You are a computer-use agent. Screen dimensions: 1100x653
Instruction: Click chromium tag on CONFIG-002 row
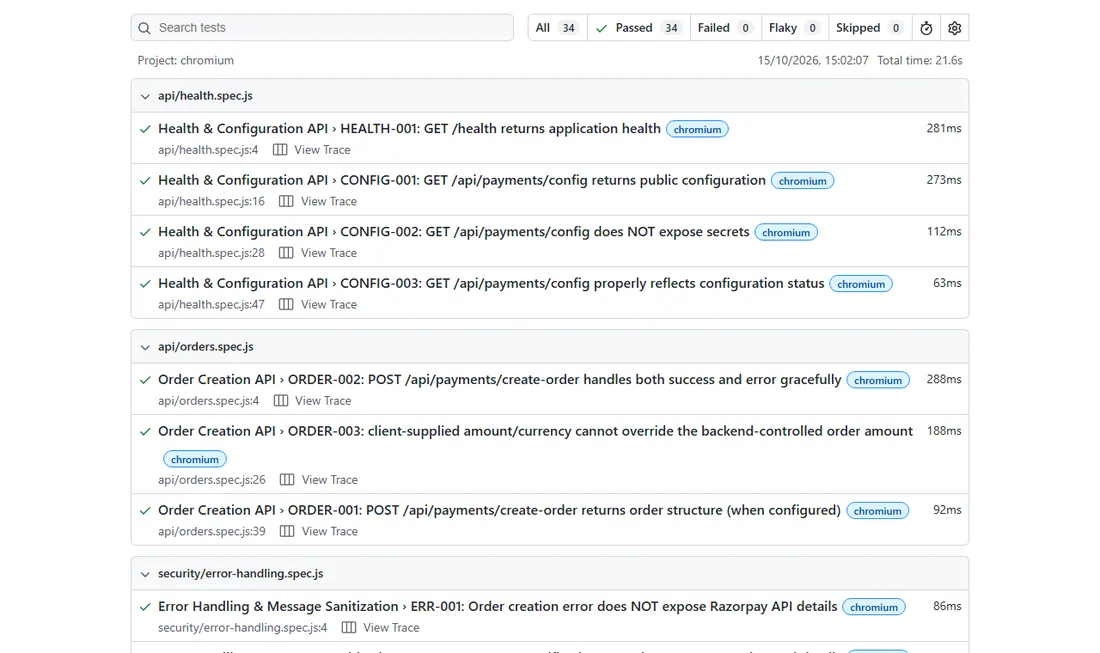(786, 232)
